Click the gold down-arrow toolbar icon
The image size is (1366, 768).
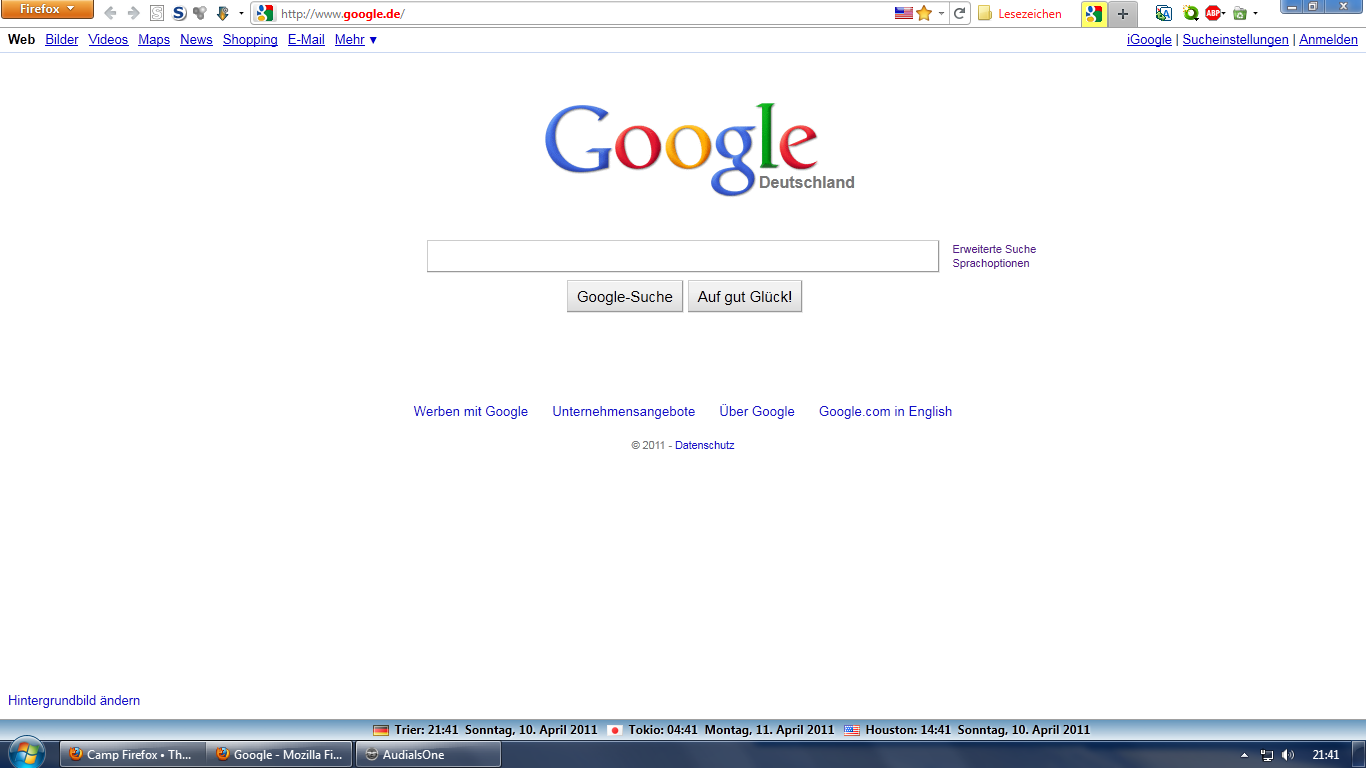point(223,13)
